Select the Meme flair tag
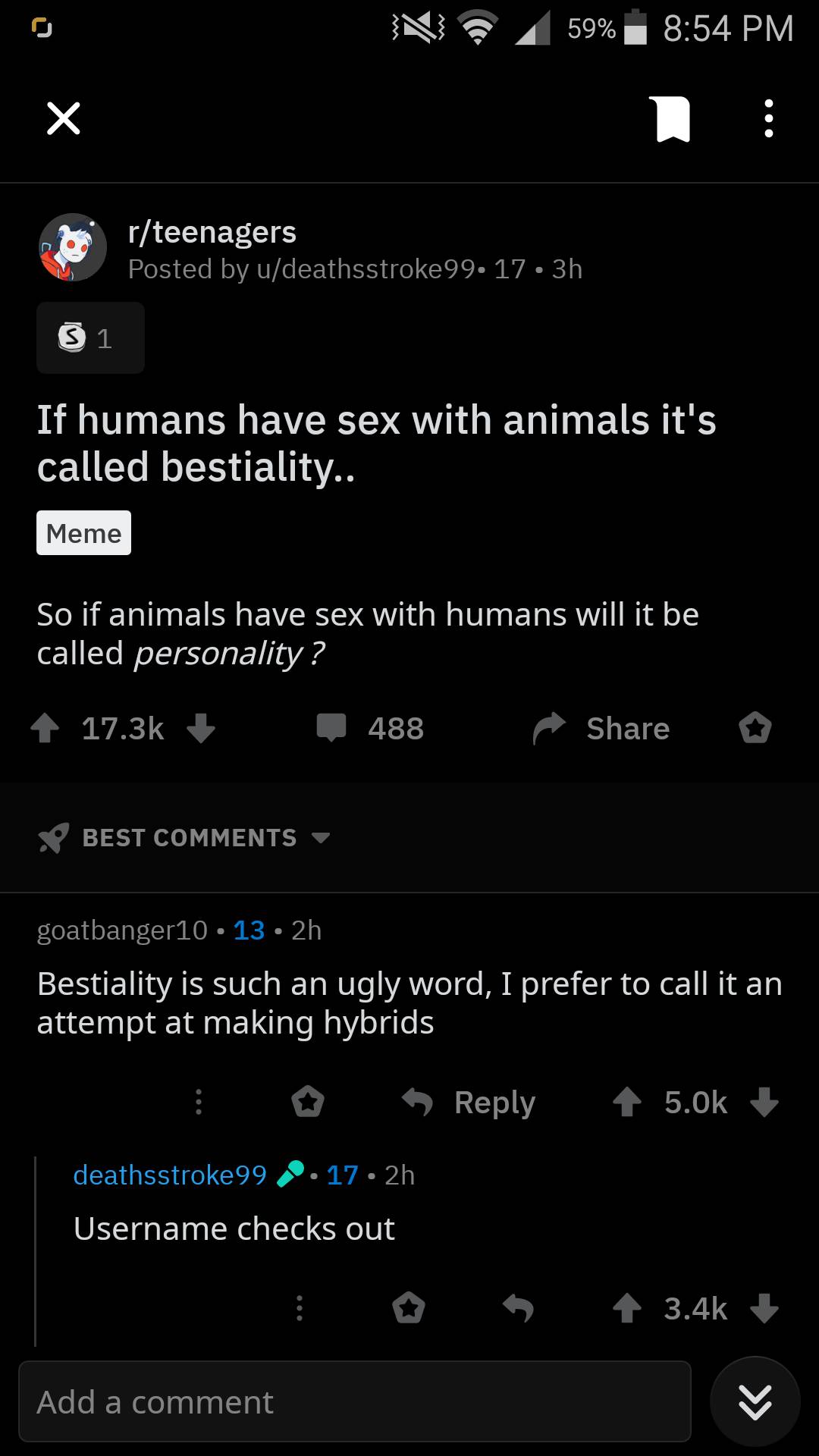Image resolution: width=819 pixels, height=1456 pixels. point(83,533)
